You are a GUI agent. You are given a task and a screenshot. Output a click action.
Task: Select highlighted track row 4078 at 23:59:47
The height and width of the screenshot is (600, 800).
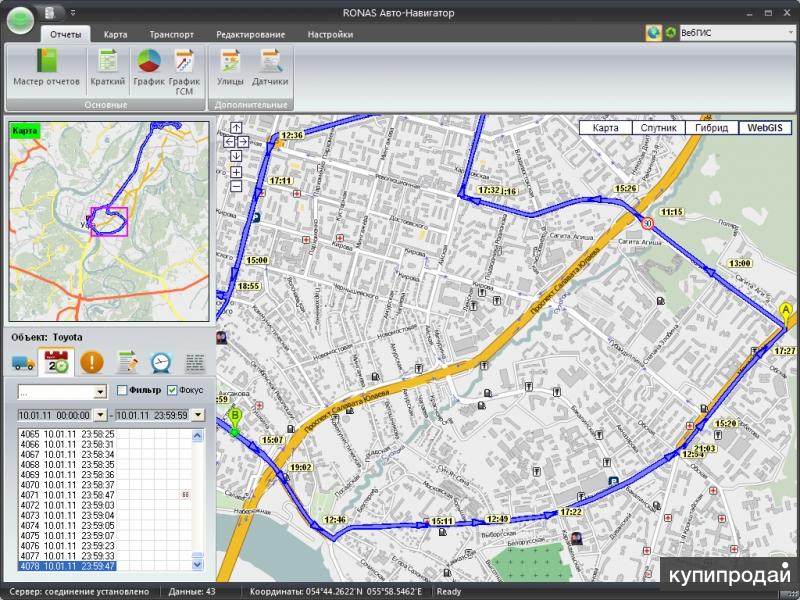(x=67, y=566)
